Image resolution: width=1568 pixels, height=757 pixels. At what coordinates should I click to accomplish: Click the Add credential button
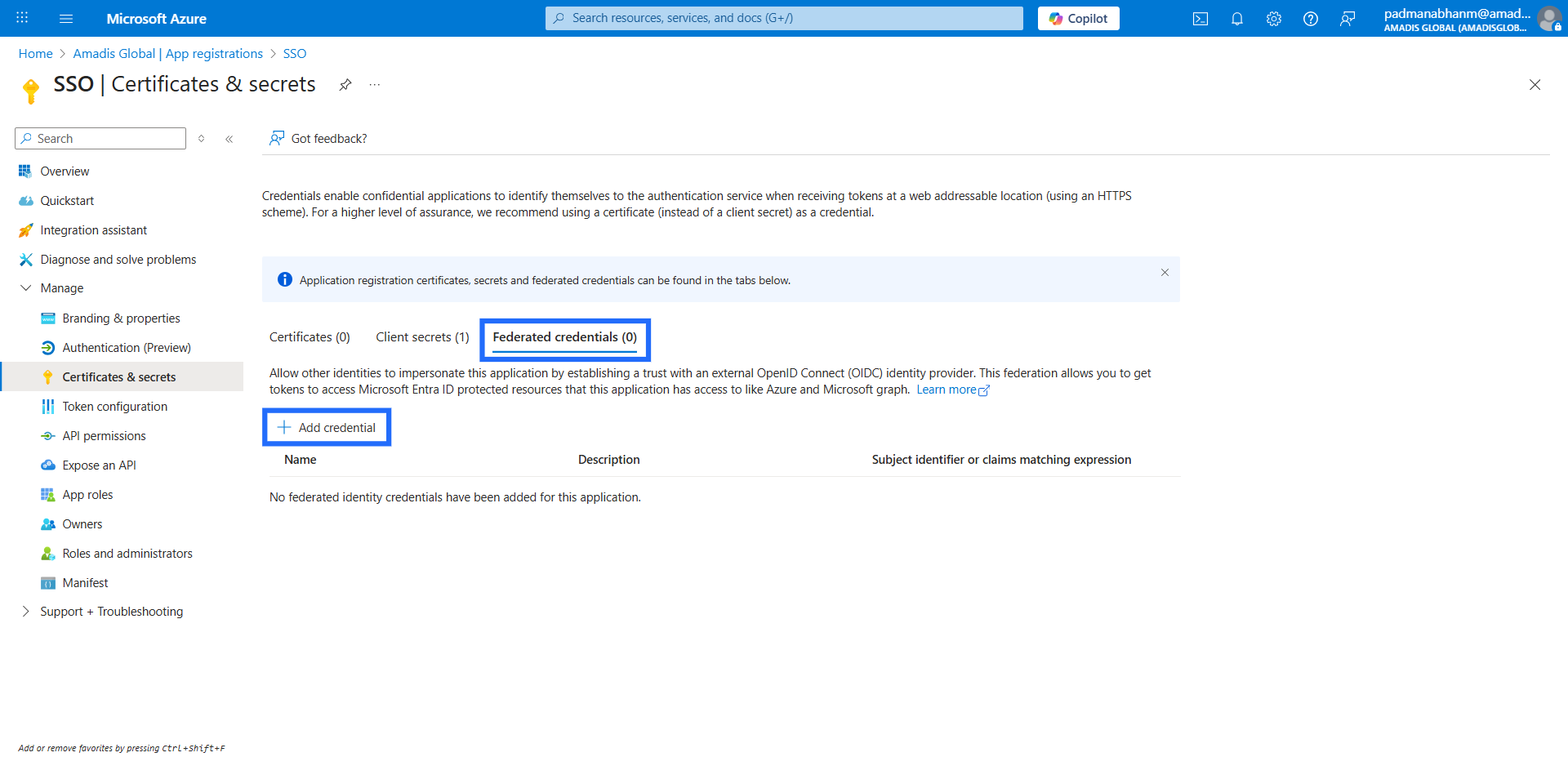327,427
